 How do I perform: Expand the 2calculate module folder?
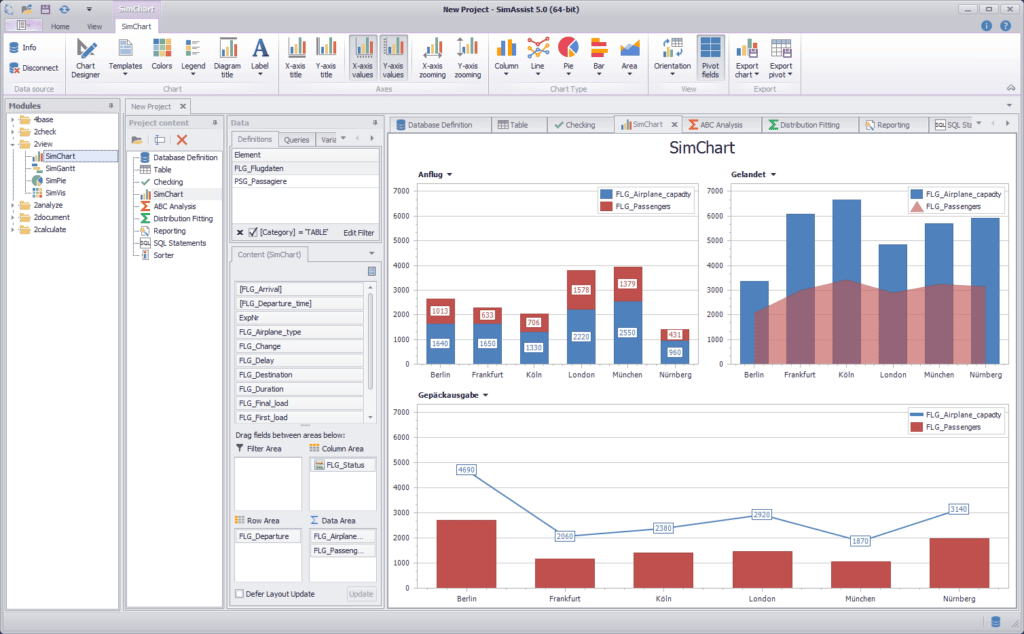coord(12,230)
